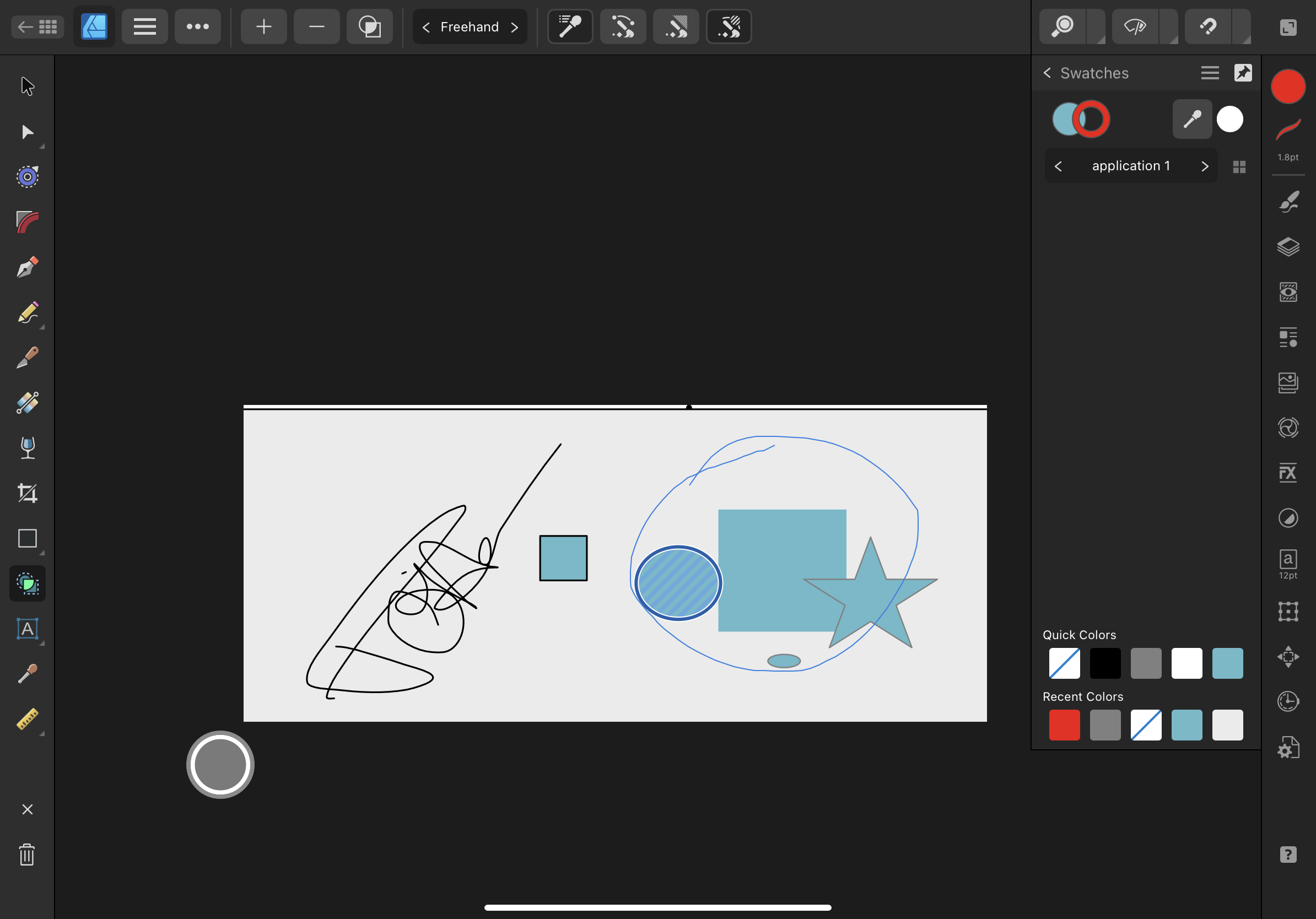Open the Layers studio panel
1316x919 pixels.
coord(1288,247)
